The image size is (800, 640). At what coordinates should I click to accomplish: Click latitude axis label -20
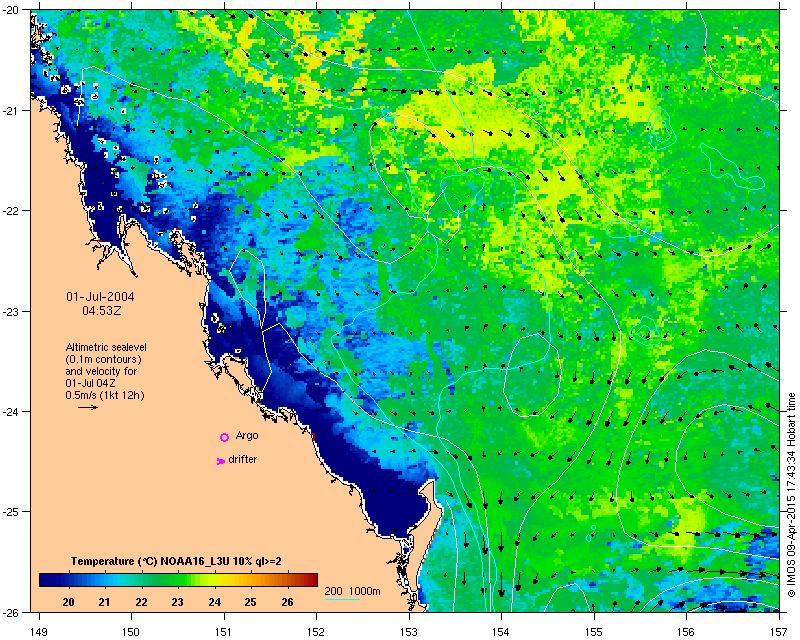(x=13, y=11)
